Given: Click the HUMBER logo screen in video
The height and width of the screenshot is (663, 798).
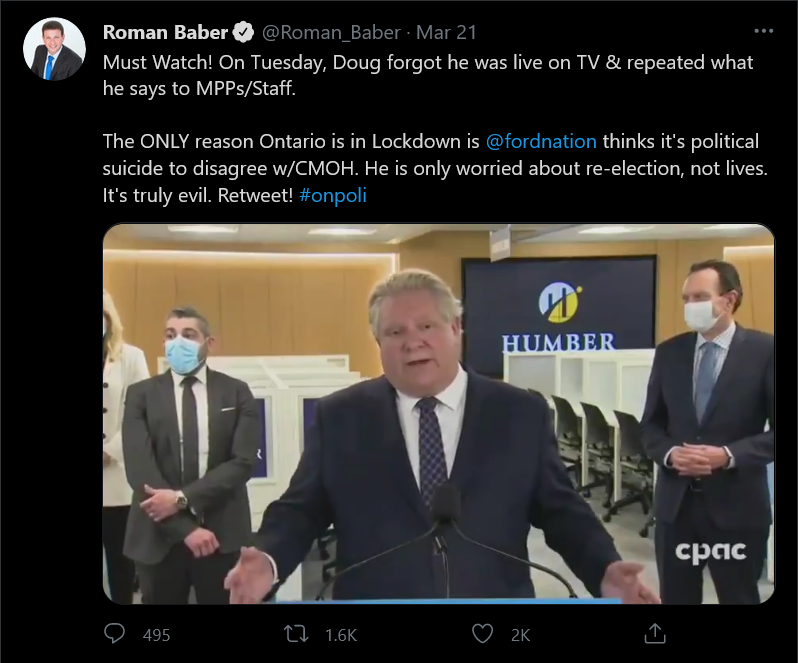Looking at the screenshot, I should pos(559,316).
